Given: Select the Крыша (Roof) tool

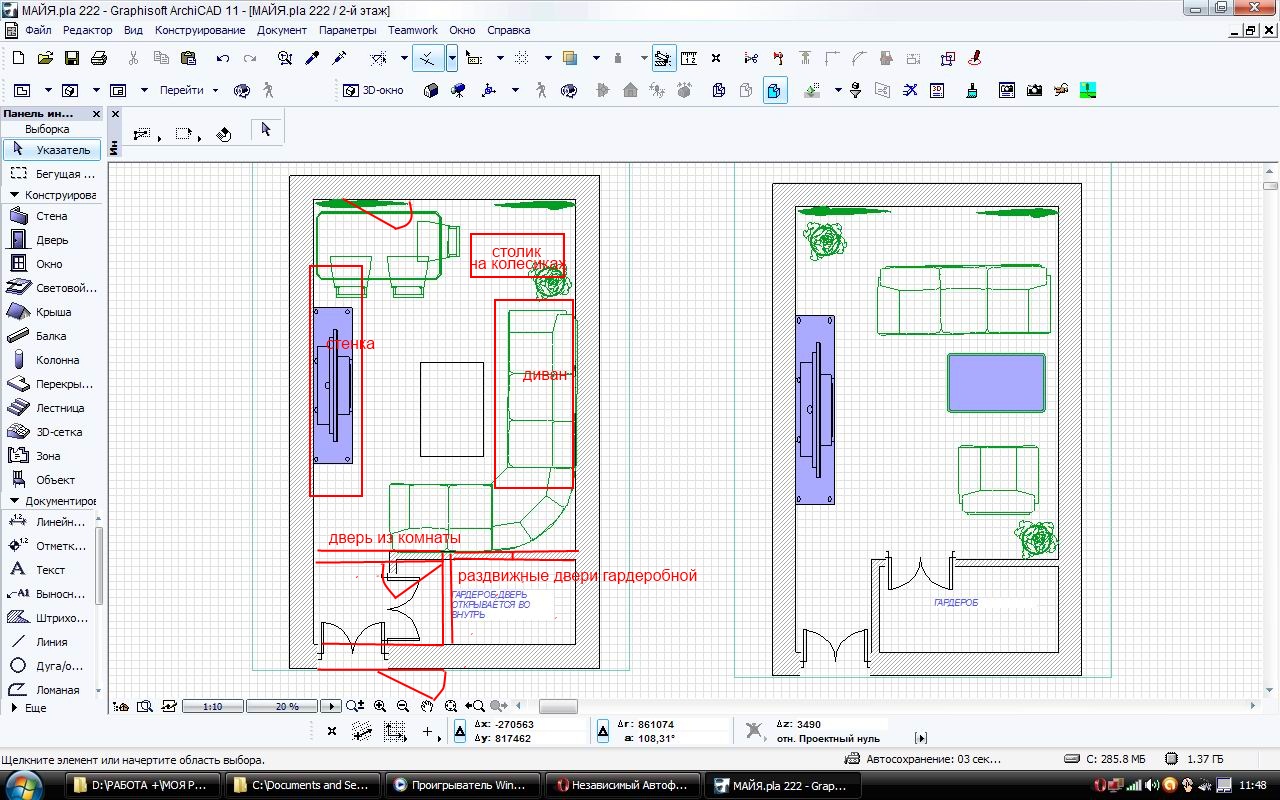Looking at the screenshot, I should [x=50, y=312].
